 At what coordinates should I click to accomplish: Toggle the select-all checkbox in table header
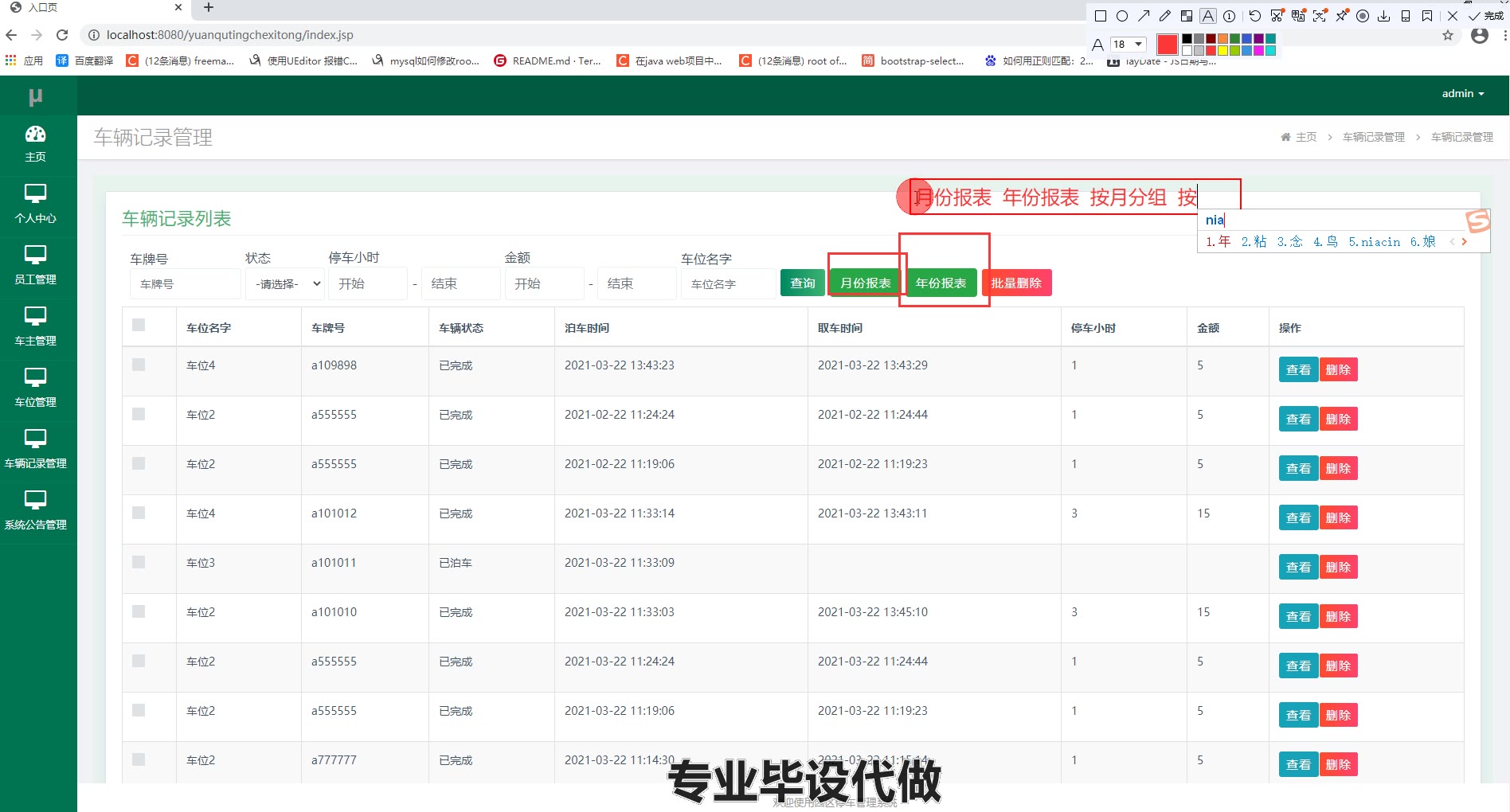(x=139, y=325)
